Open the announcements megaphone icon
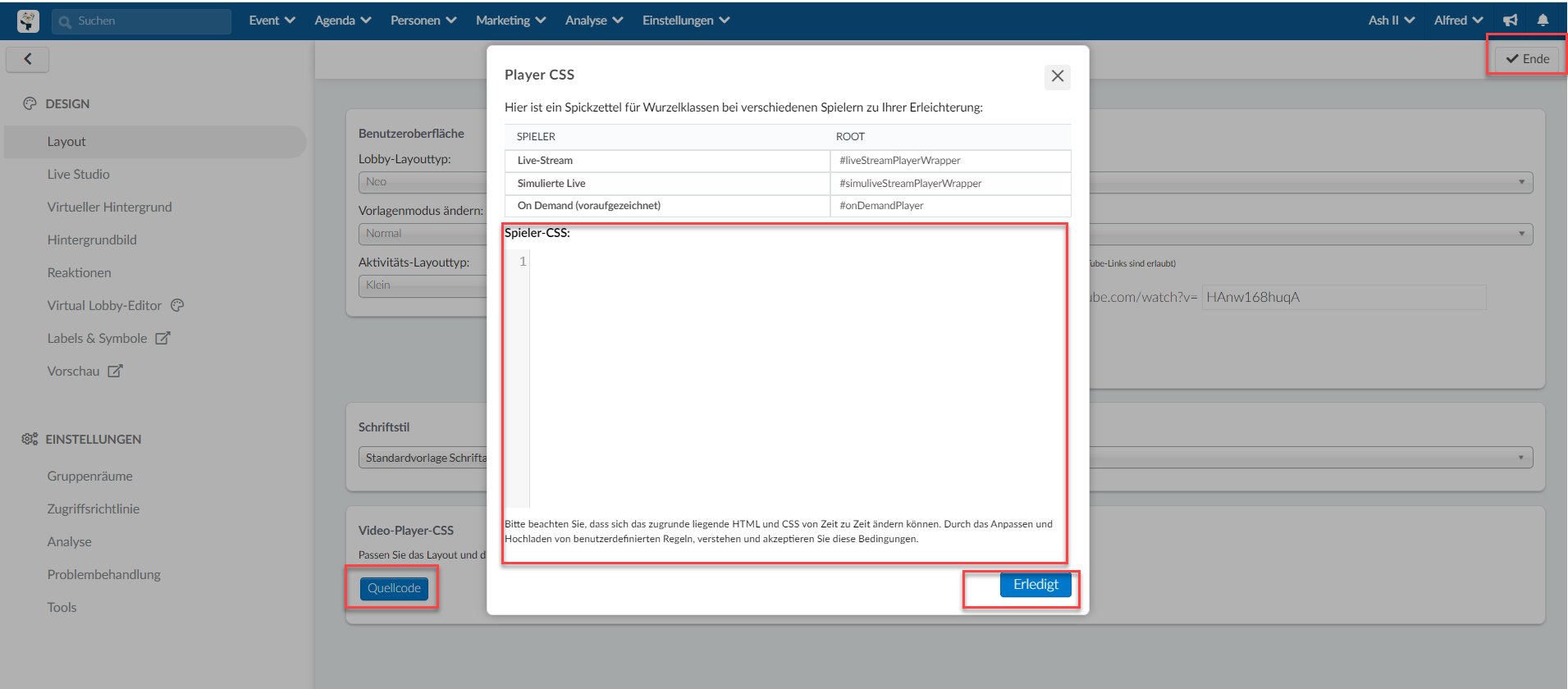 pos(1511,21)
